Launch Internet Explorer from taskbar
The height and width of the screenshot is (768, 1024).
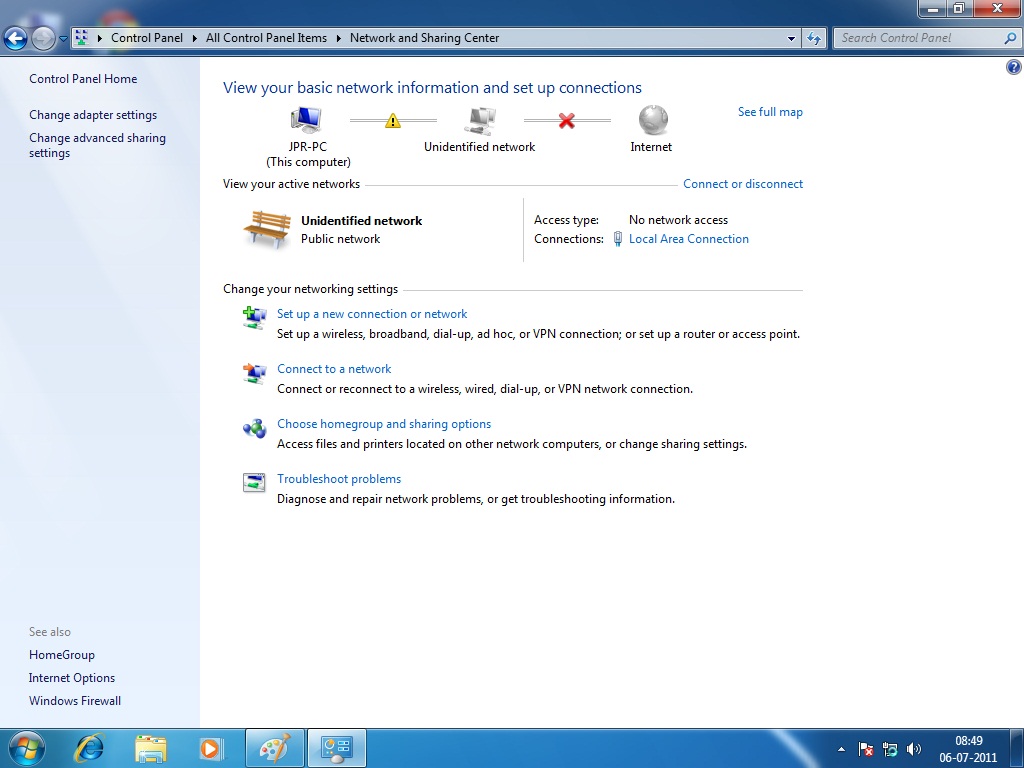[x=89, y=748]
